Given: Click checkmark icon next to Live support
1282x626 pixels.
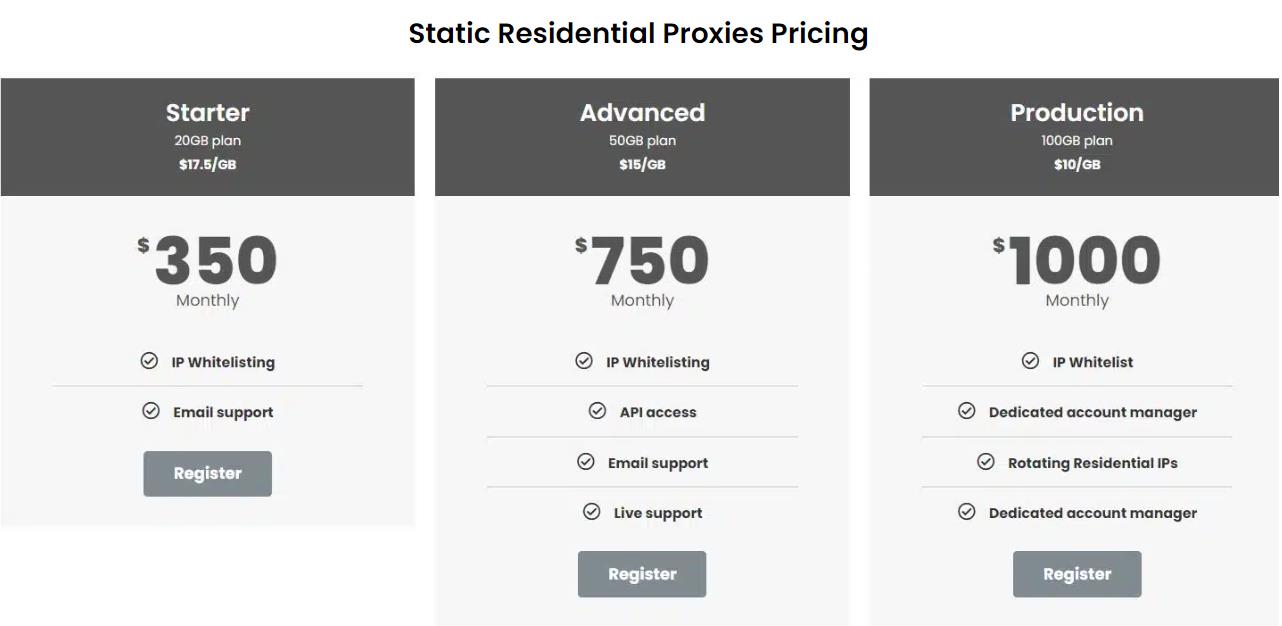Looking at the screenshot, I should tap(592, 512).
